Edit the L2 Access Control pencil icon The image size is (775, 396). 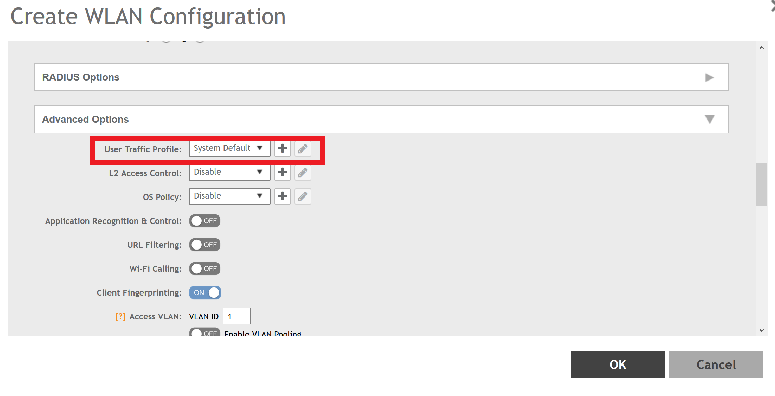tap(302, 172)
